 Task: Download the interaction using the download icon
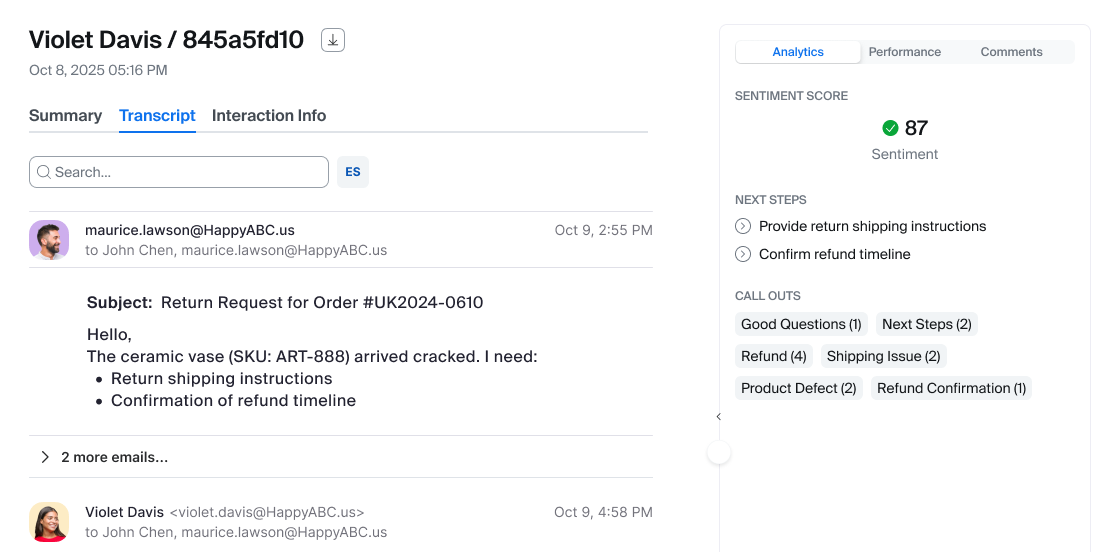pyautogui.click(x=333, y=40)
